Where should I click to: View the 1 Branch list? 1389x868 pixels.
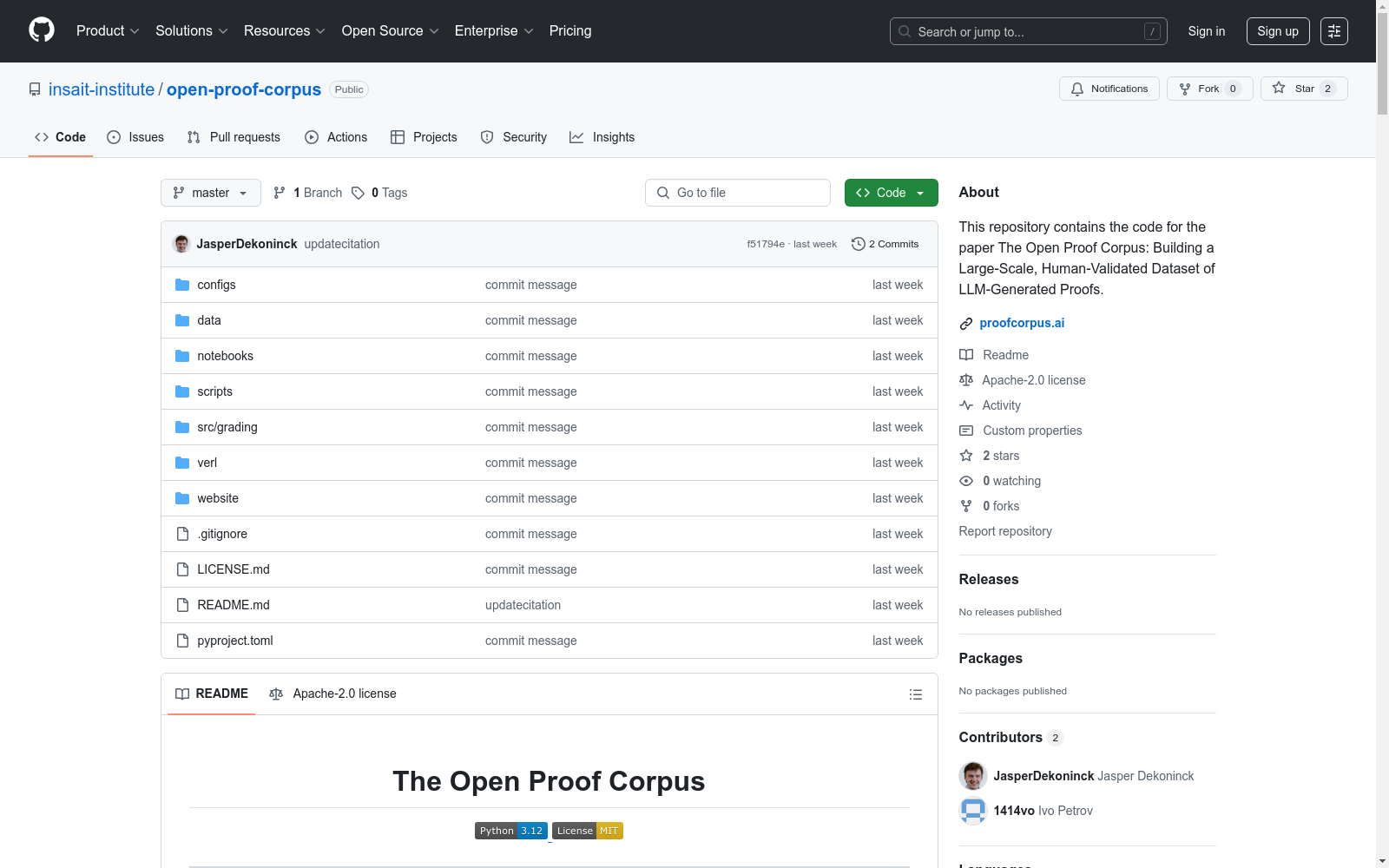308,193
